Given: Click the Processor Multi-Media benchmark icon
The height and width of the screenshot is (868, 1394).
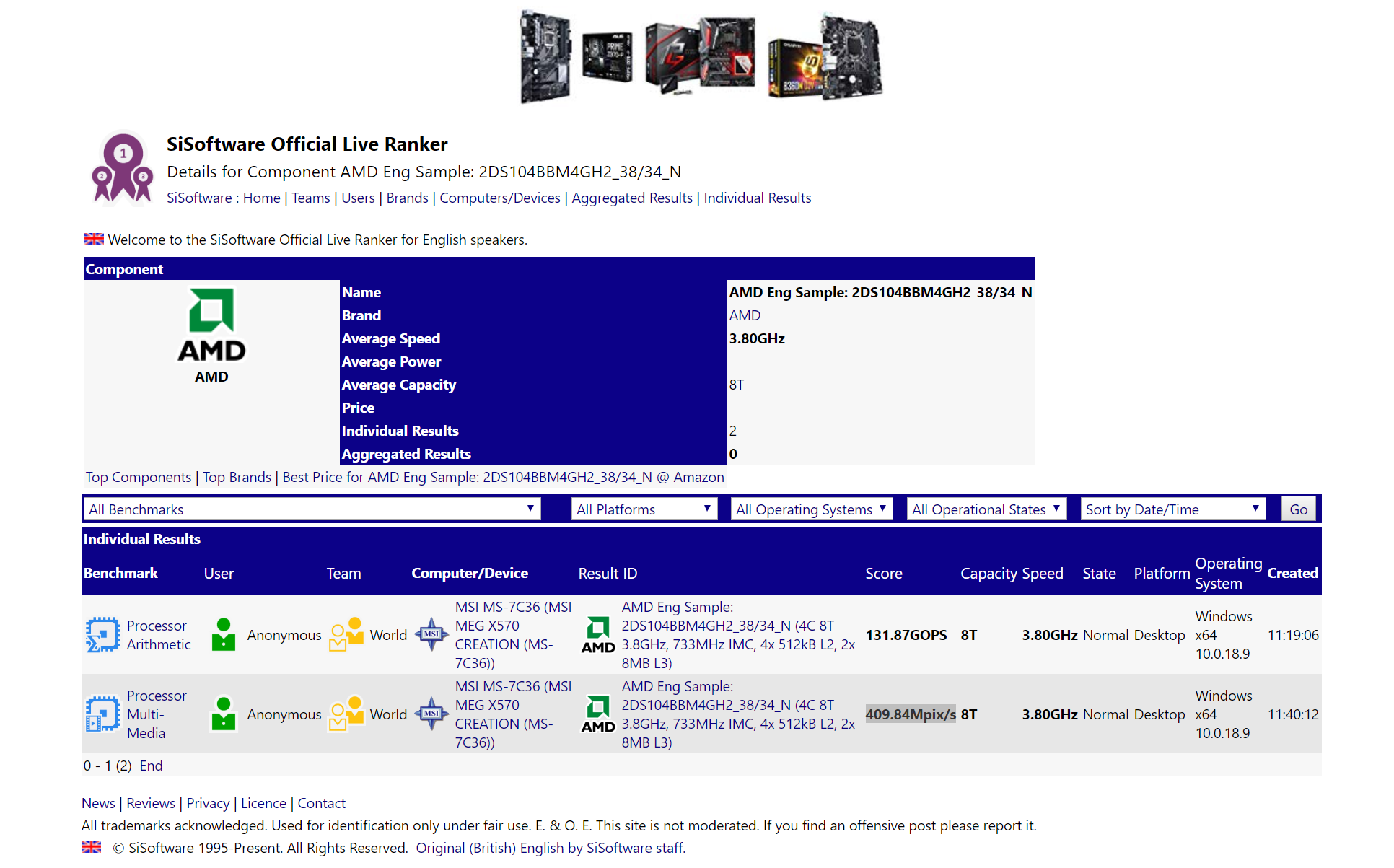Looking at the screenshot, I should pos(102,714).
